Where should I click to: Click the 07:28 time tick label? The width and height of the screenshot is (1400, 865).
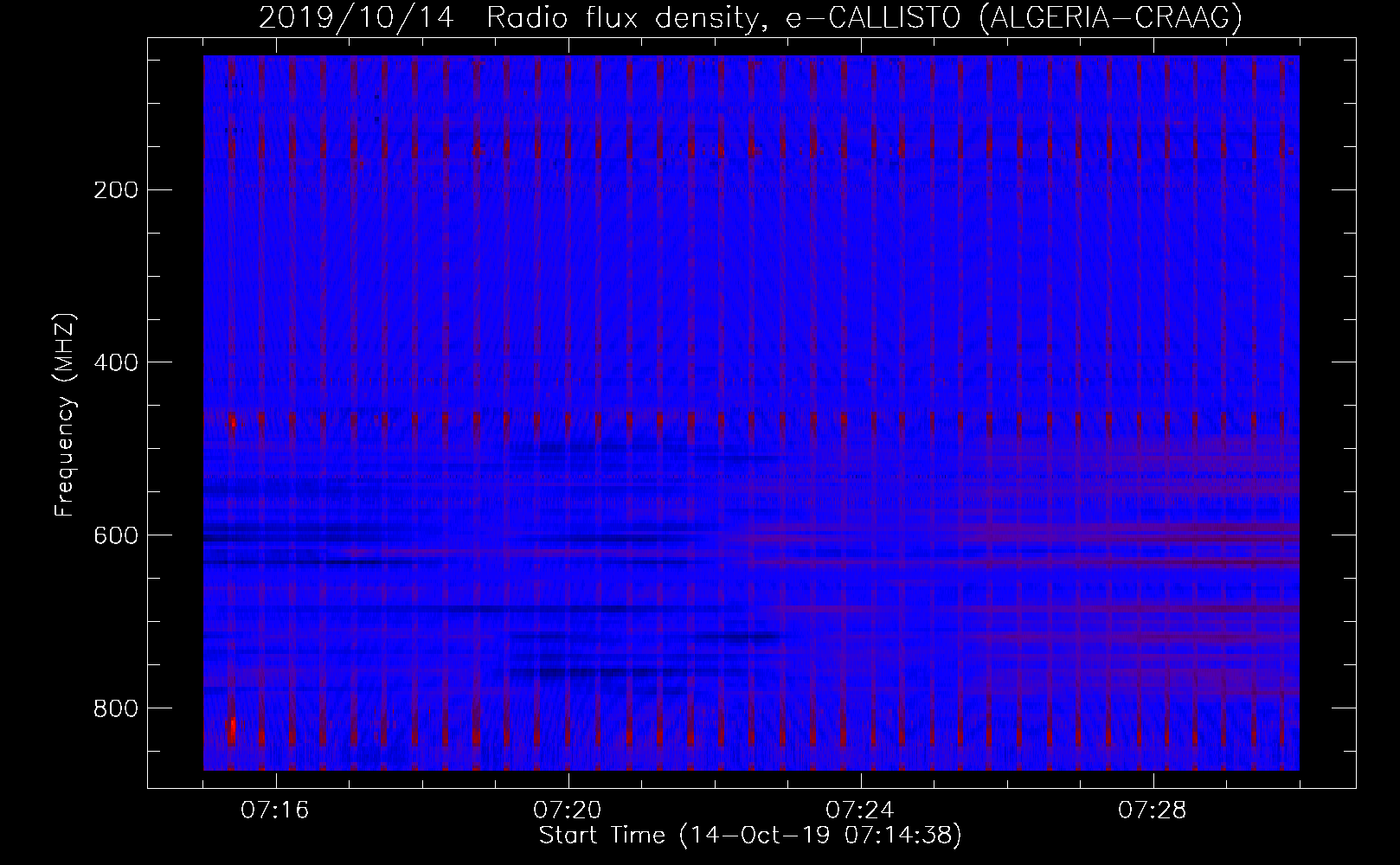coord(1153,811)
